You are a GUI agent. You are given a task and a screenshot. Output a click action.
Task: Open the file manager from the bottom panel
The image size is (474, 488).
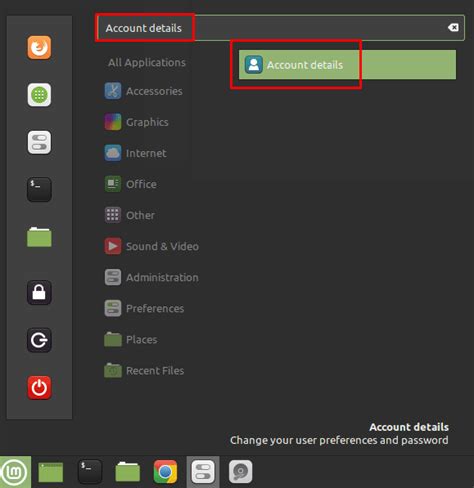[x=128, y=472]
